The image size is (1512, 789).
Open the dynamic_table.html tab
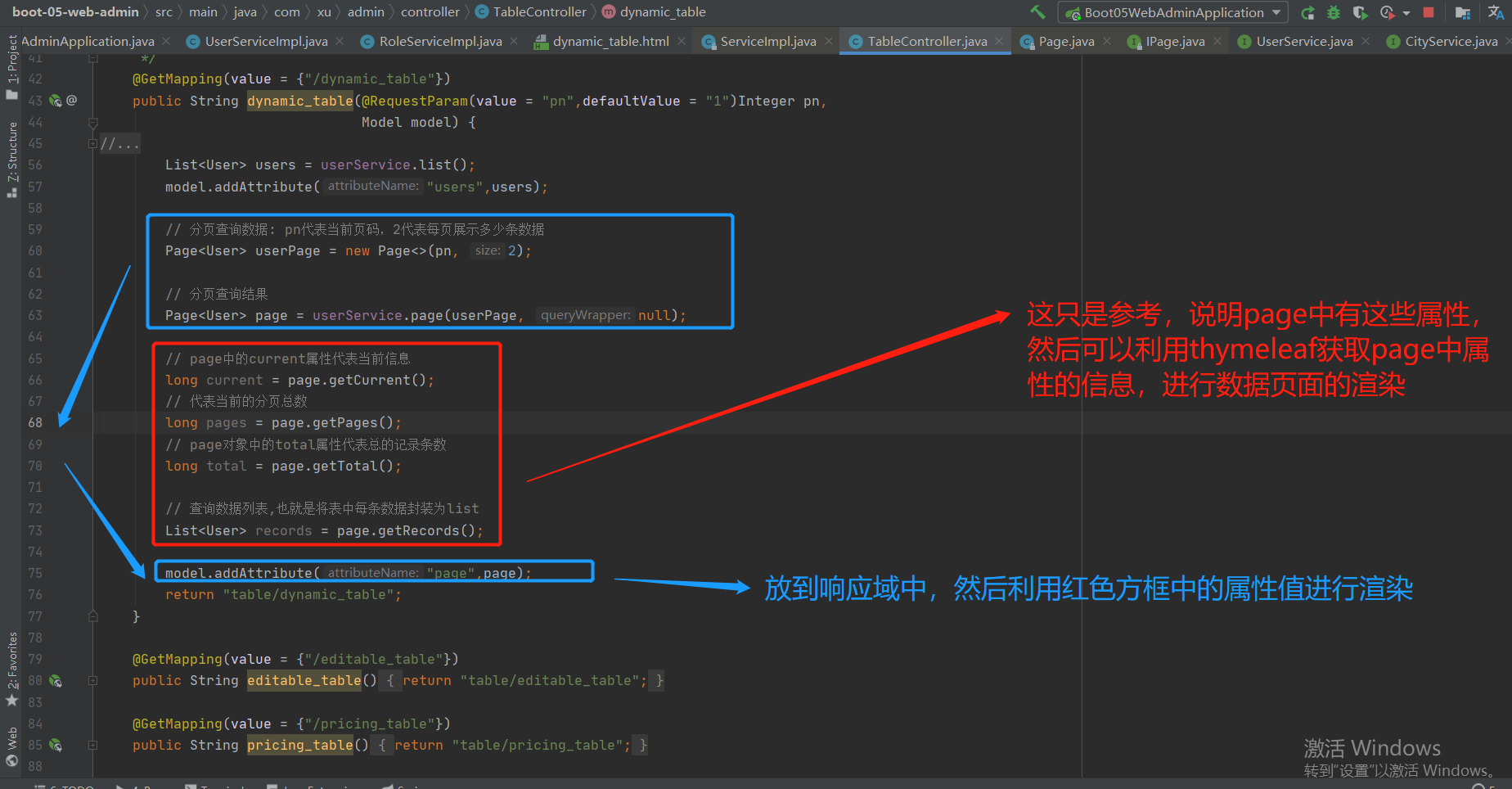coord(610,41)
